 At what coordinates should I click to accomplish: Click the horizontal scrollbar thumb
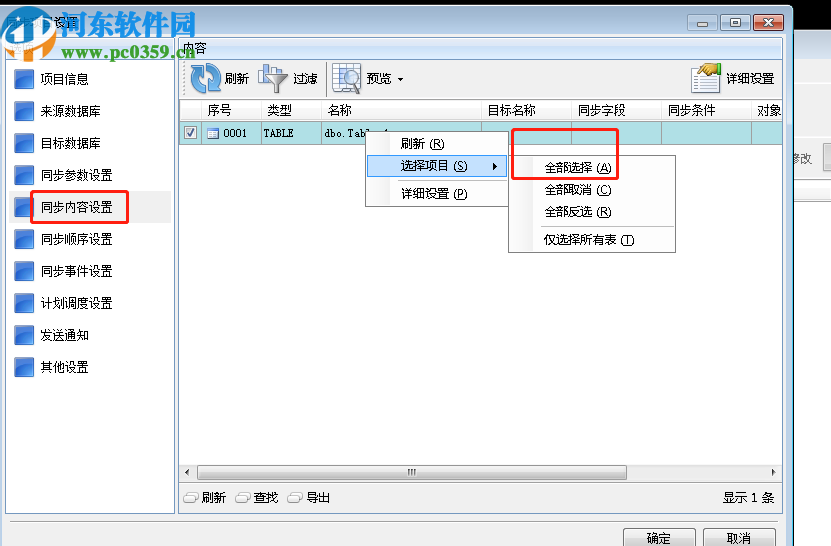[x=412, y=472]
